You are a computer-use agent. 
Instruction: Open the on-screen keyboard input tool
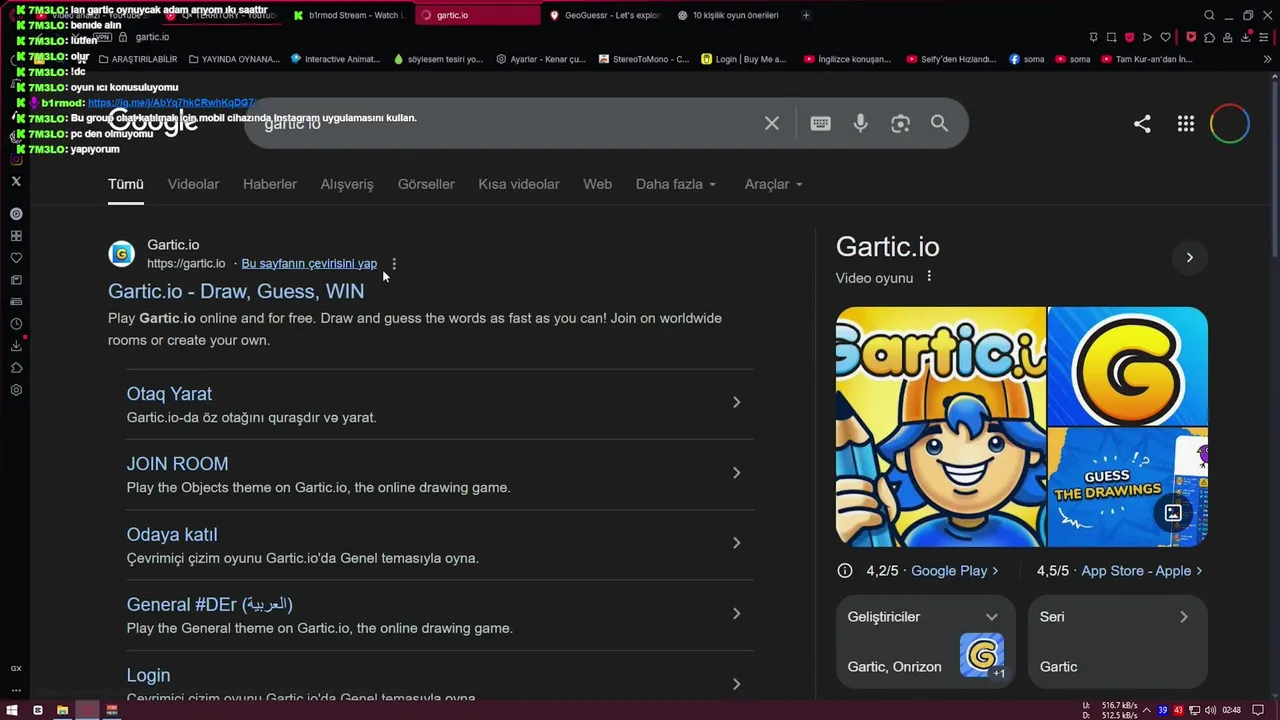[x=820, y=123]
